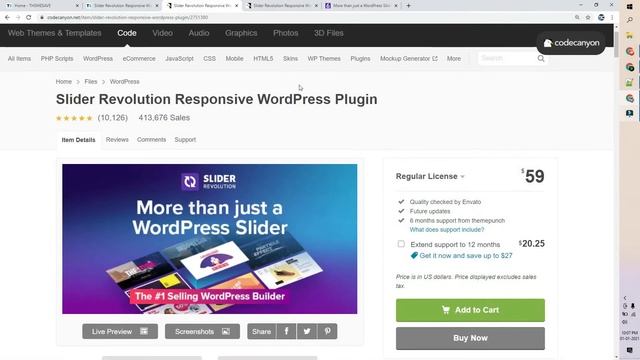Image resolution: width=640 pixels, height=360 pixels.
Task: Click the five star rating
Action: tap(74, 118)
